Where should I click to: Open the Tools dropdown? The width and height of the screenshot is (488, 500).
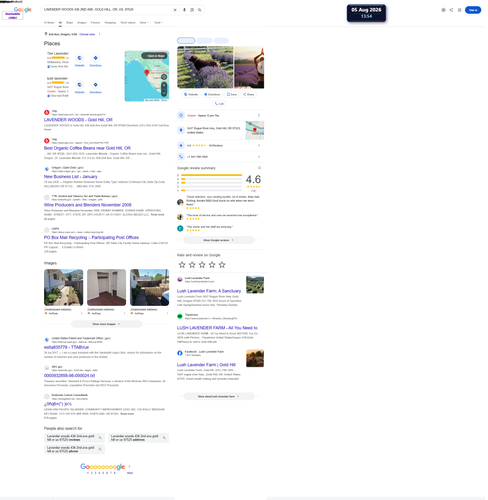coord(159,22)
